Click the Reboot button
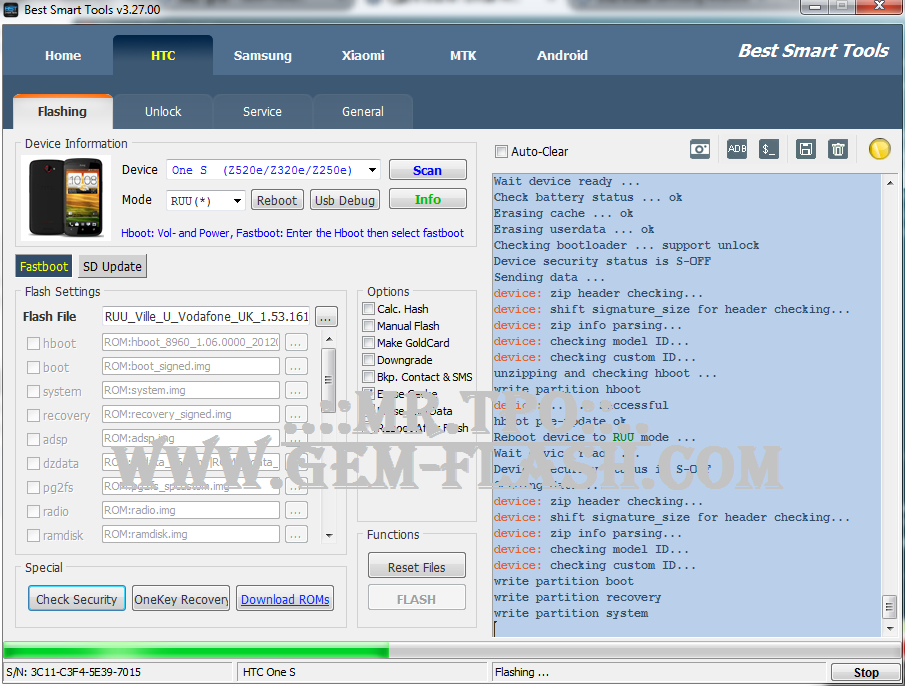The height and width of the screenshot is (686, 905). coord(277,200)
